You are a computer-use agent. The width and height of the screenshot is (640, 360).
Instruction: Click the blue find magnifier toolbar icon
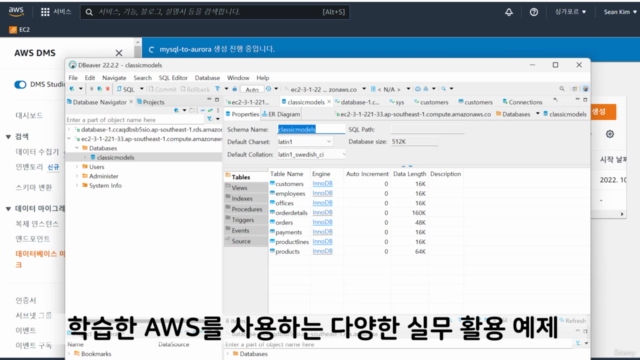(444, 89)
